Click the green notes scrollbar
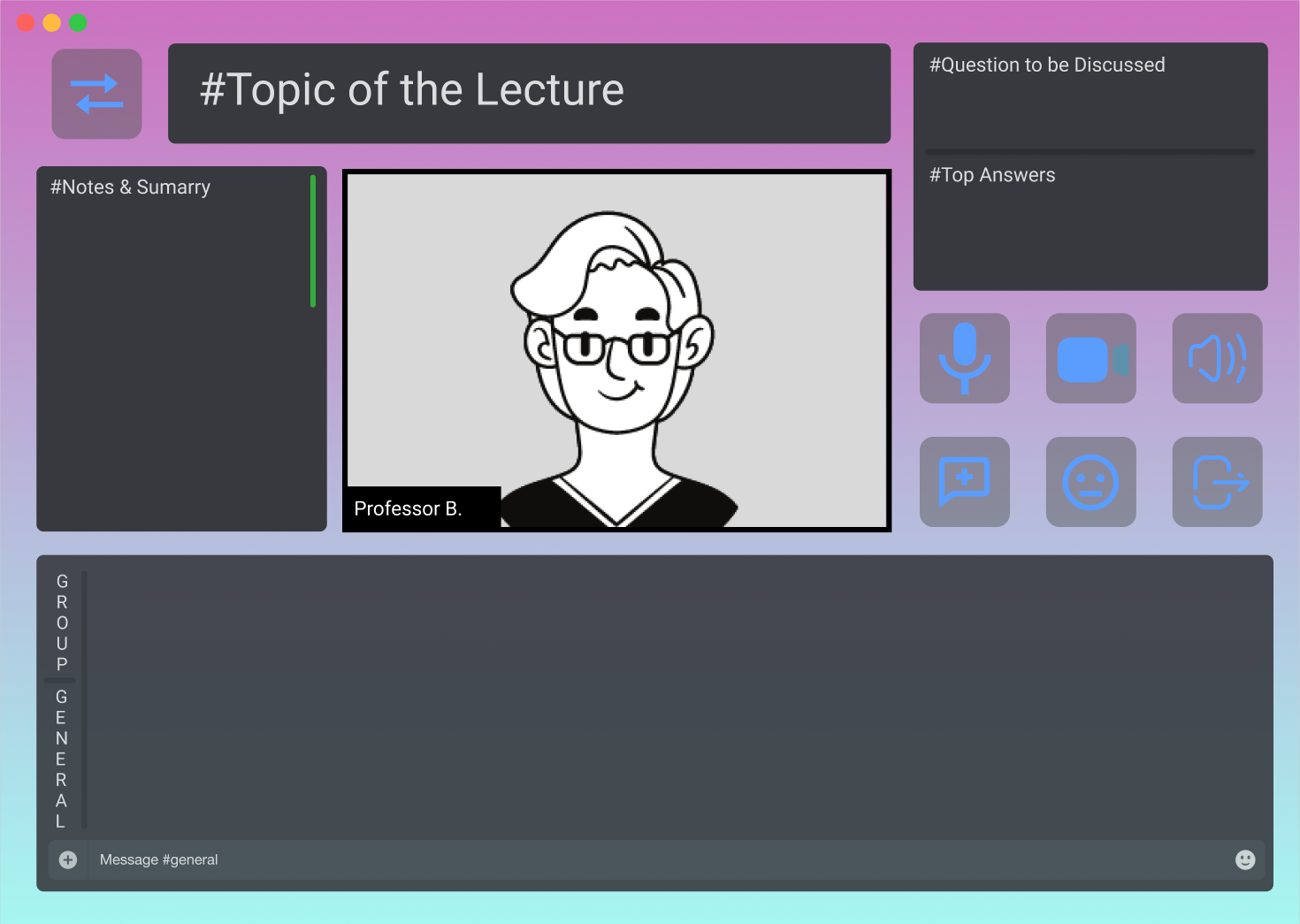The height and width of the screenshot is (924, 1300). click(313, 241)
